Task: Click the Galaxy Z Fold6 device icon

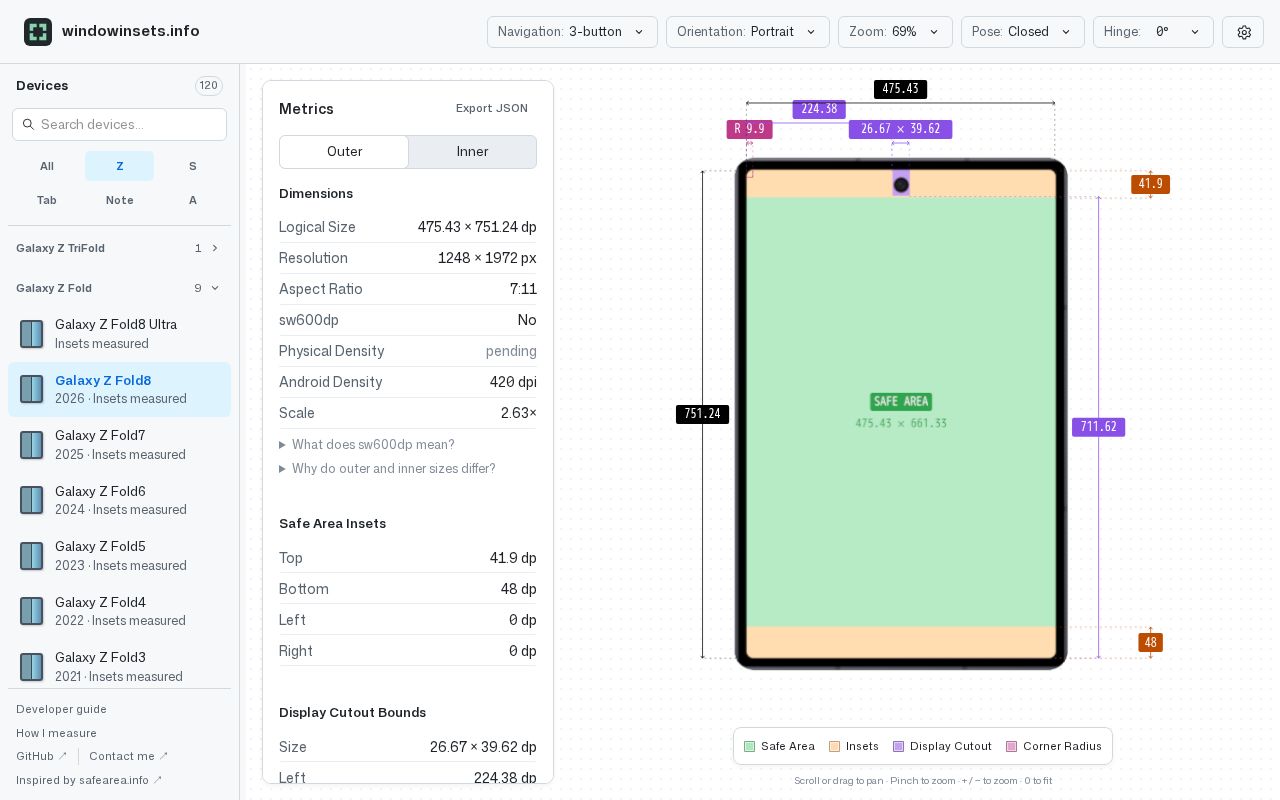Action: 32,500
